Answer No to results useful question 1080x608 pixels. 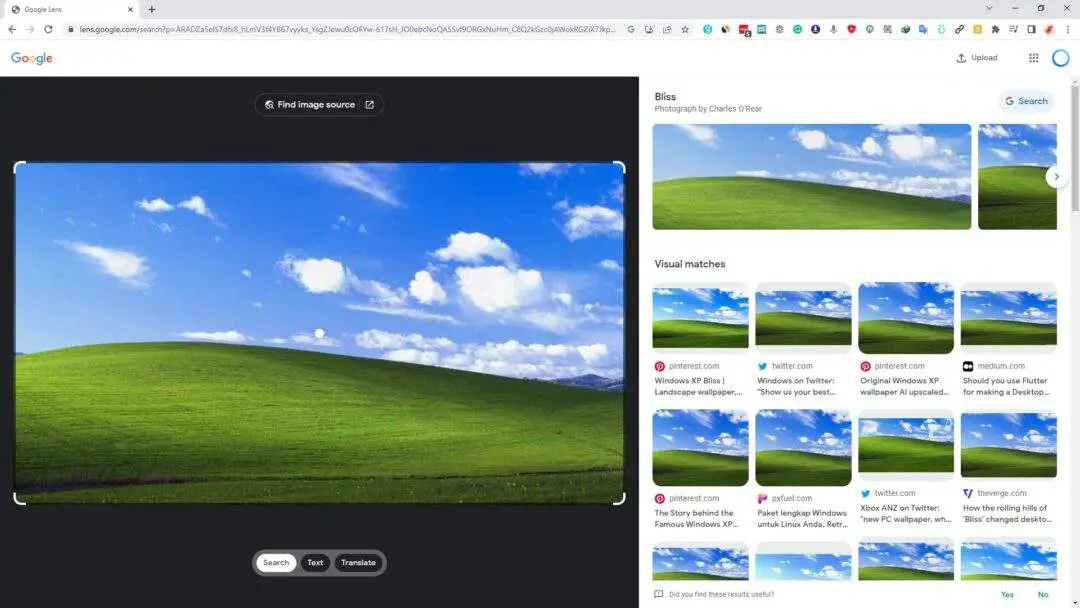point(1043,594)
